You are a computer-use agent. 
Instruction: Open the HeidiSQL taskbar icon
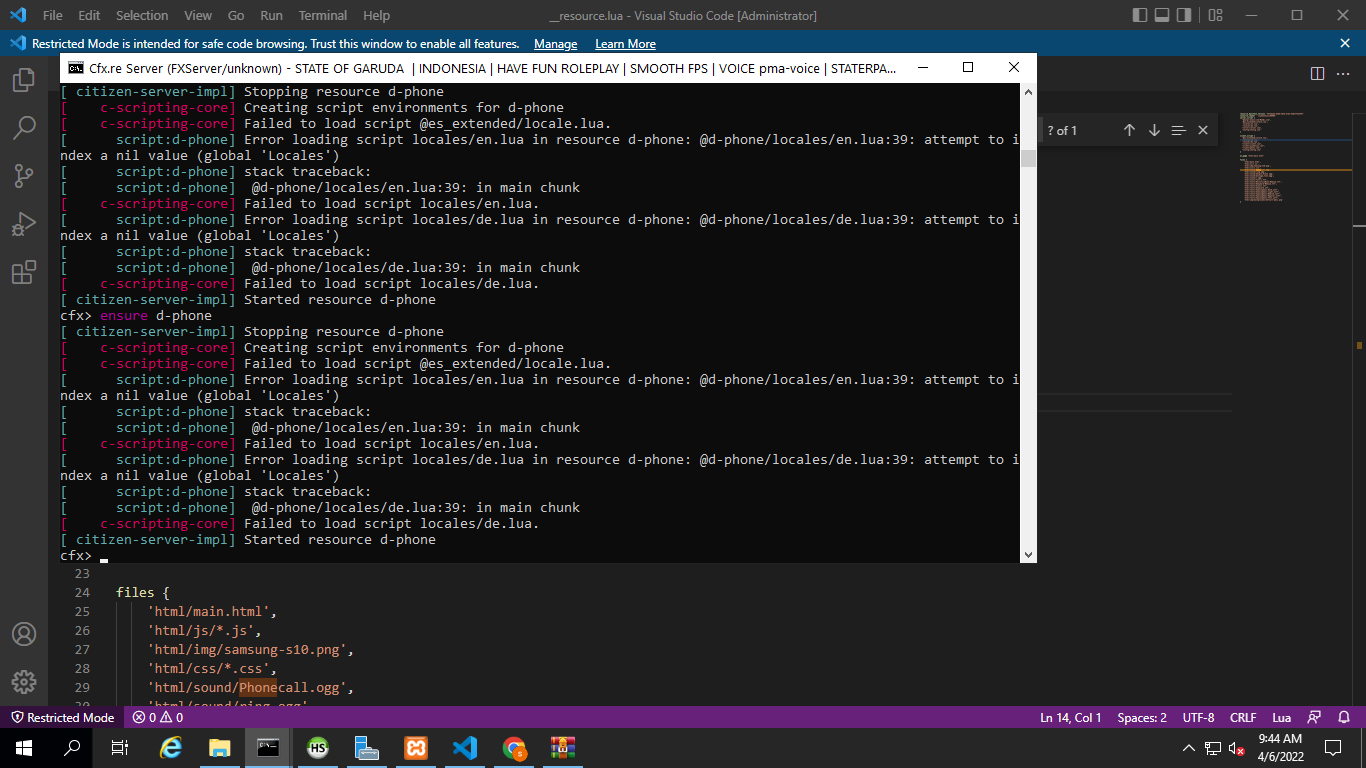coord(318,748)
